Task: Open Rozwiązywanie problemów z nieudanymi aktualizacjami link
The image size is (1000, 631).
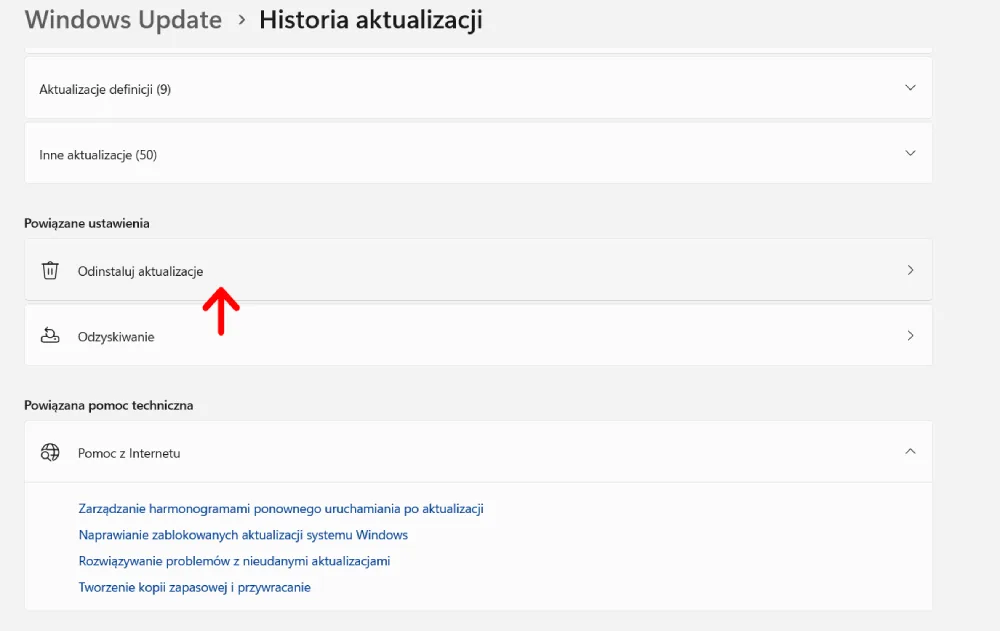Action: tap(234, 561)
